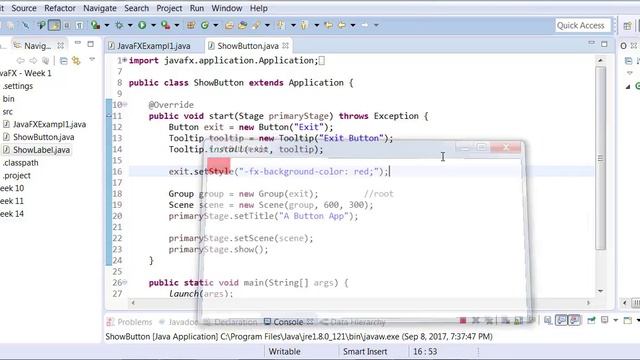Open the Previous Annotation dropdown arrow
Screen dimensions: 640x360
click(317, 25)
